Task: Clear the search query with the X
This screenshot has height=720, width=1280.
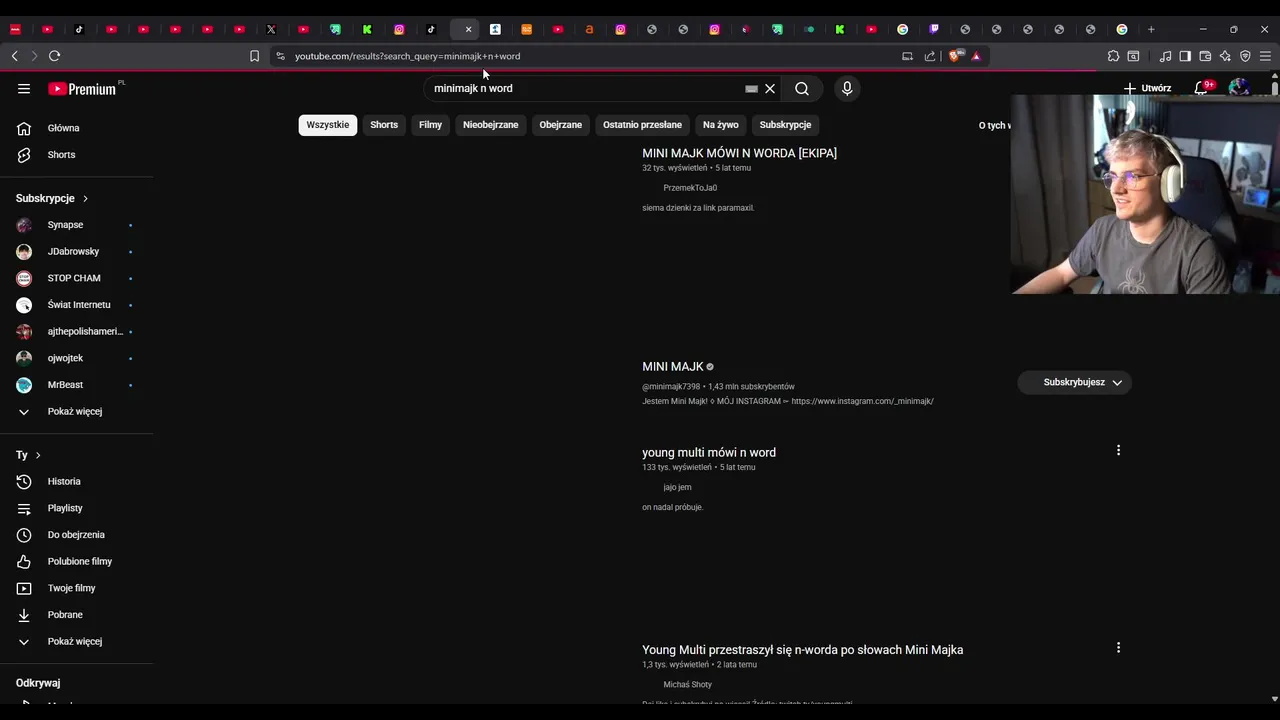Action: click(x=770, y=89)
